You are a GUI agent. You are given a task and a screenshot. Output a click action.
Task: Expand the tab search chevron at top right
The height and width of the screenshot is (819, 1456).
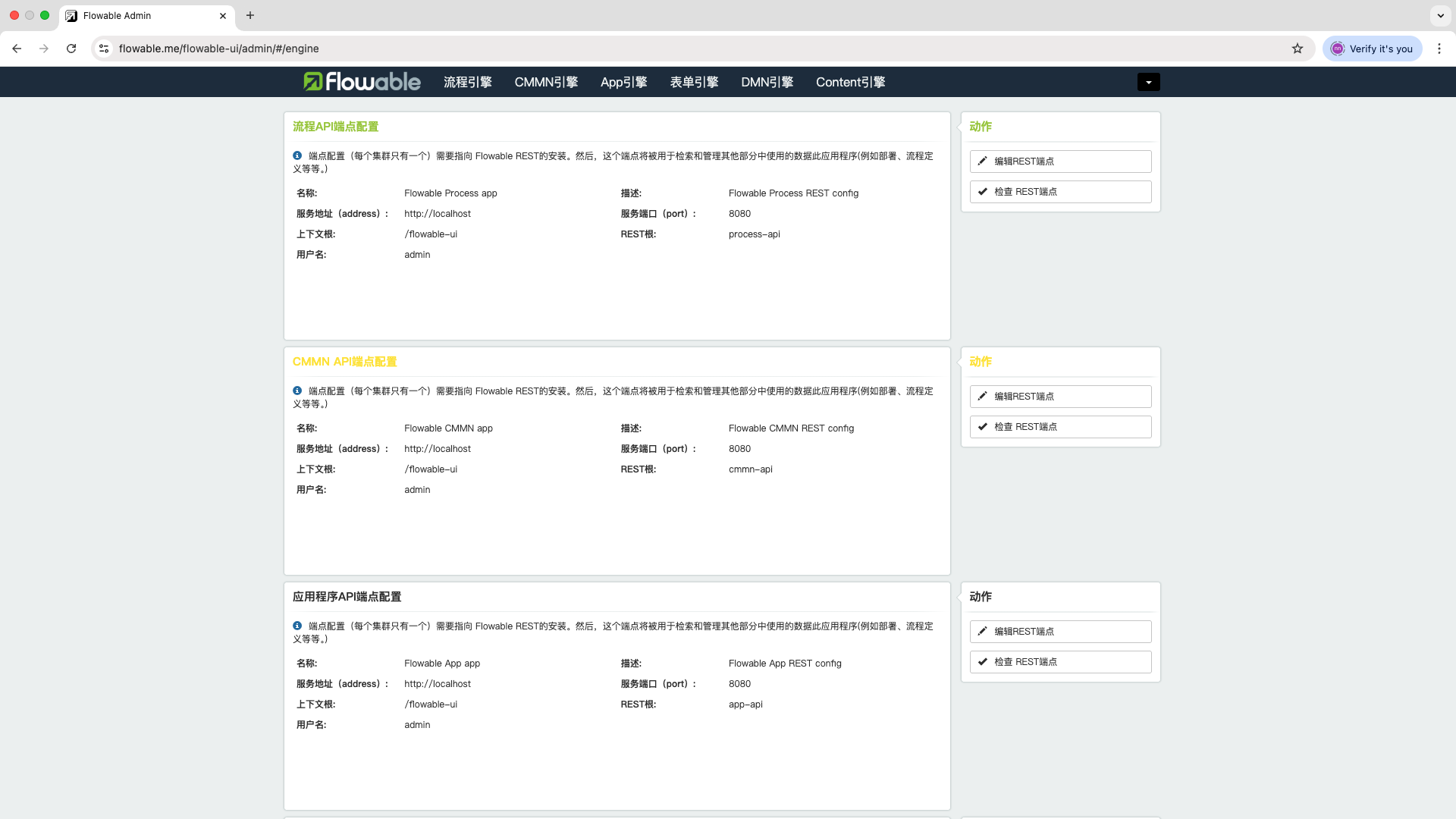[1440, 15]
